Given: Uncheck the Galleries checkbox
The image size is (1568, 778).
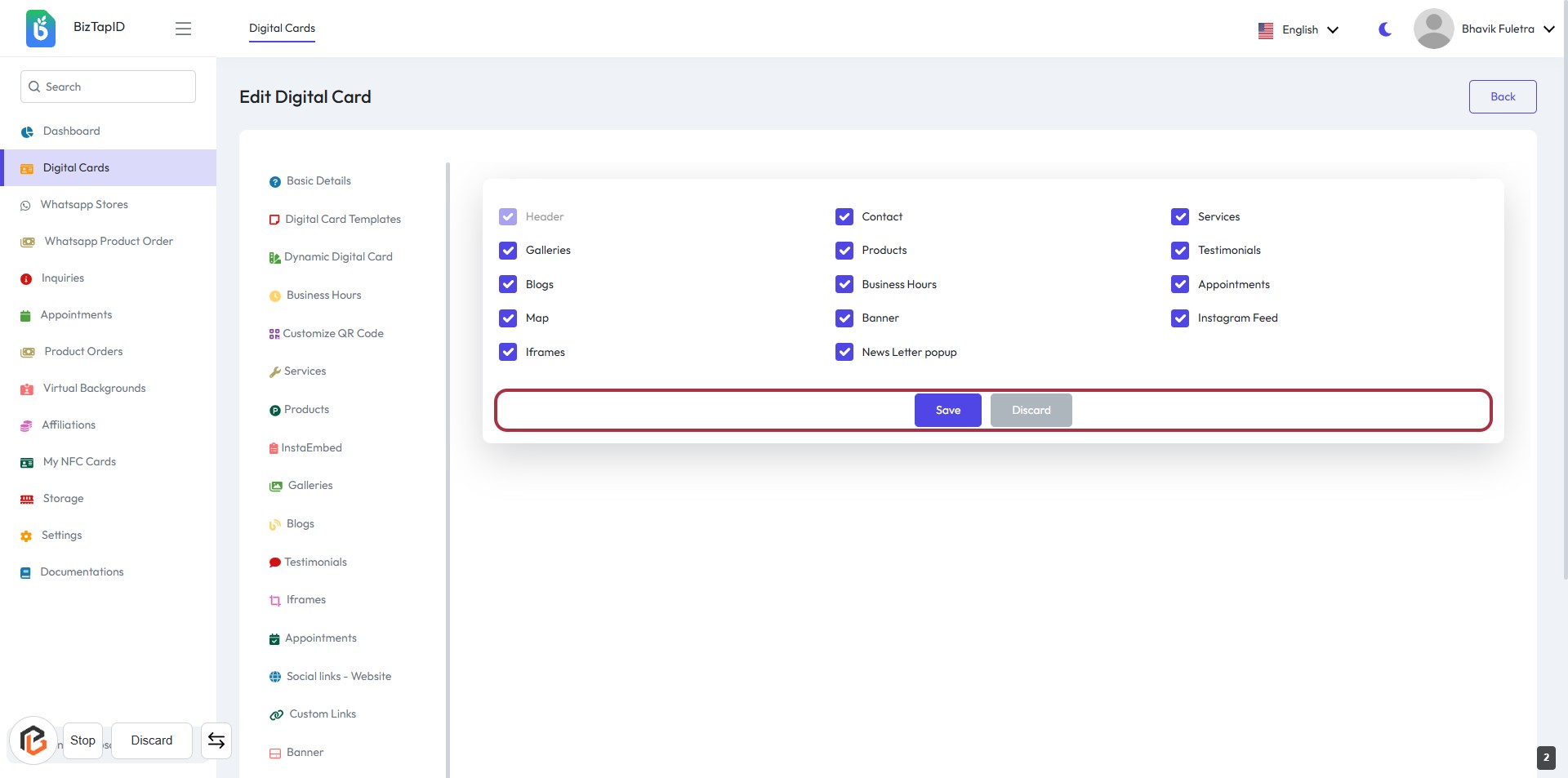Looking at the screenshot, I should (x=508, y=251).
